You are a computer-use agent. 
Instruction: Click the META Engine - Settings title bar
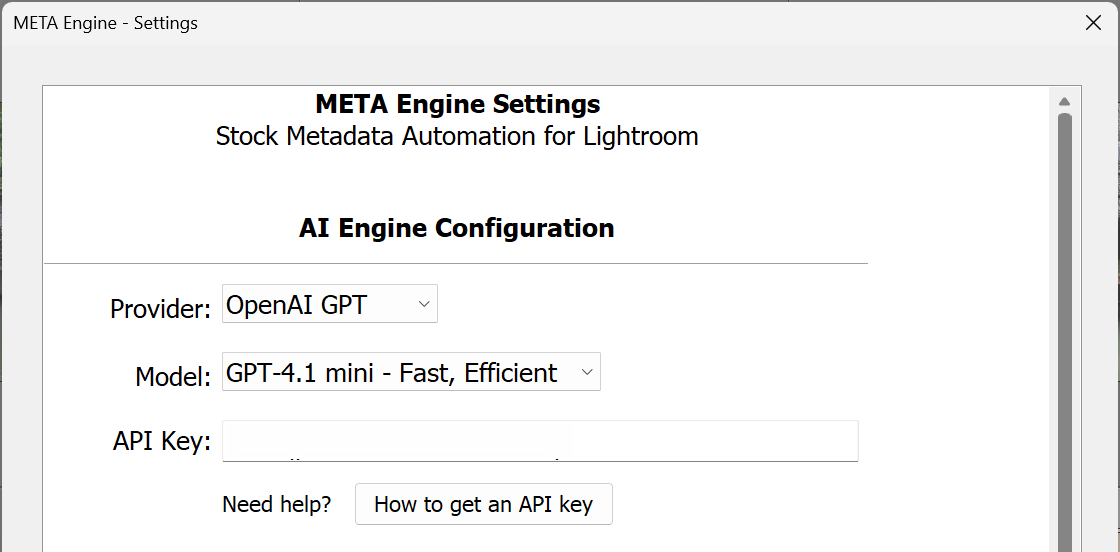500,23
